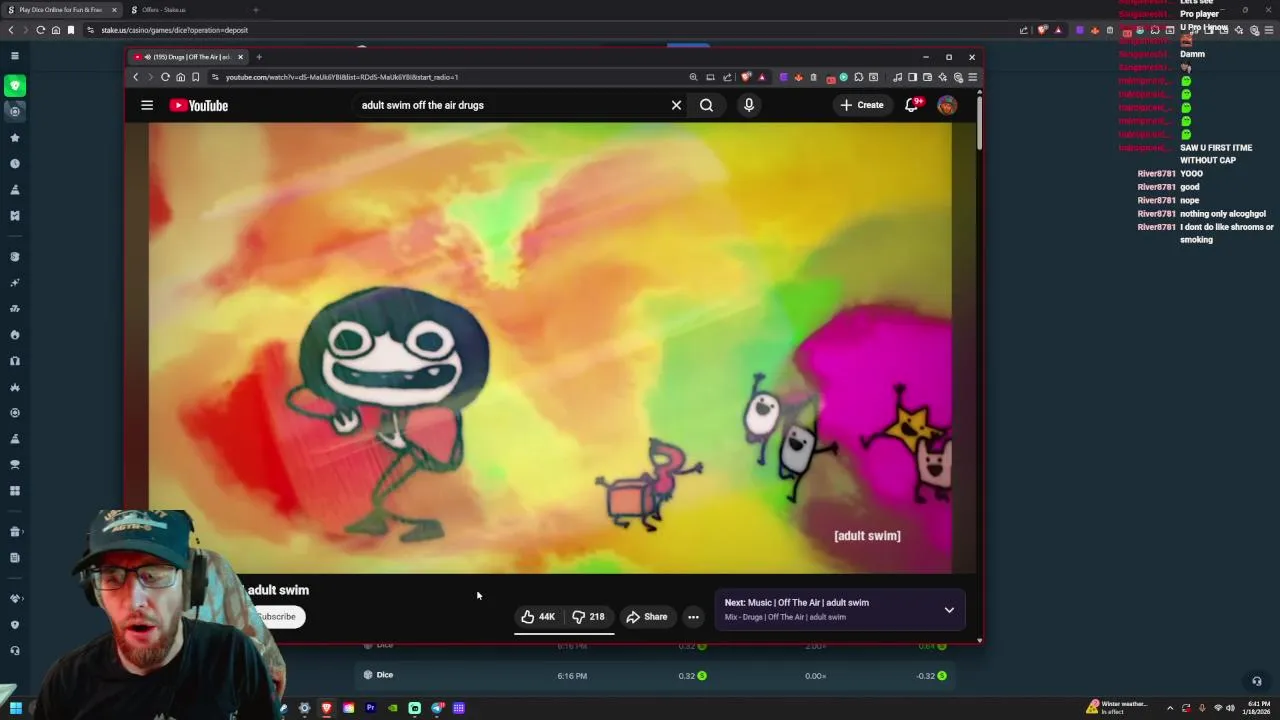
Task: Expand the Next: Music playlist panel
Action: click(x=949, y=609)
